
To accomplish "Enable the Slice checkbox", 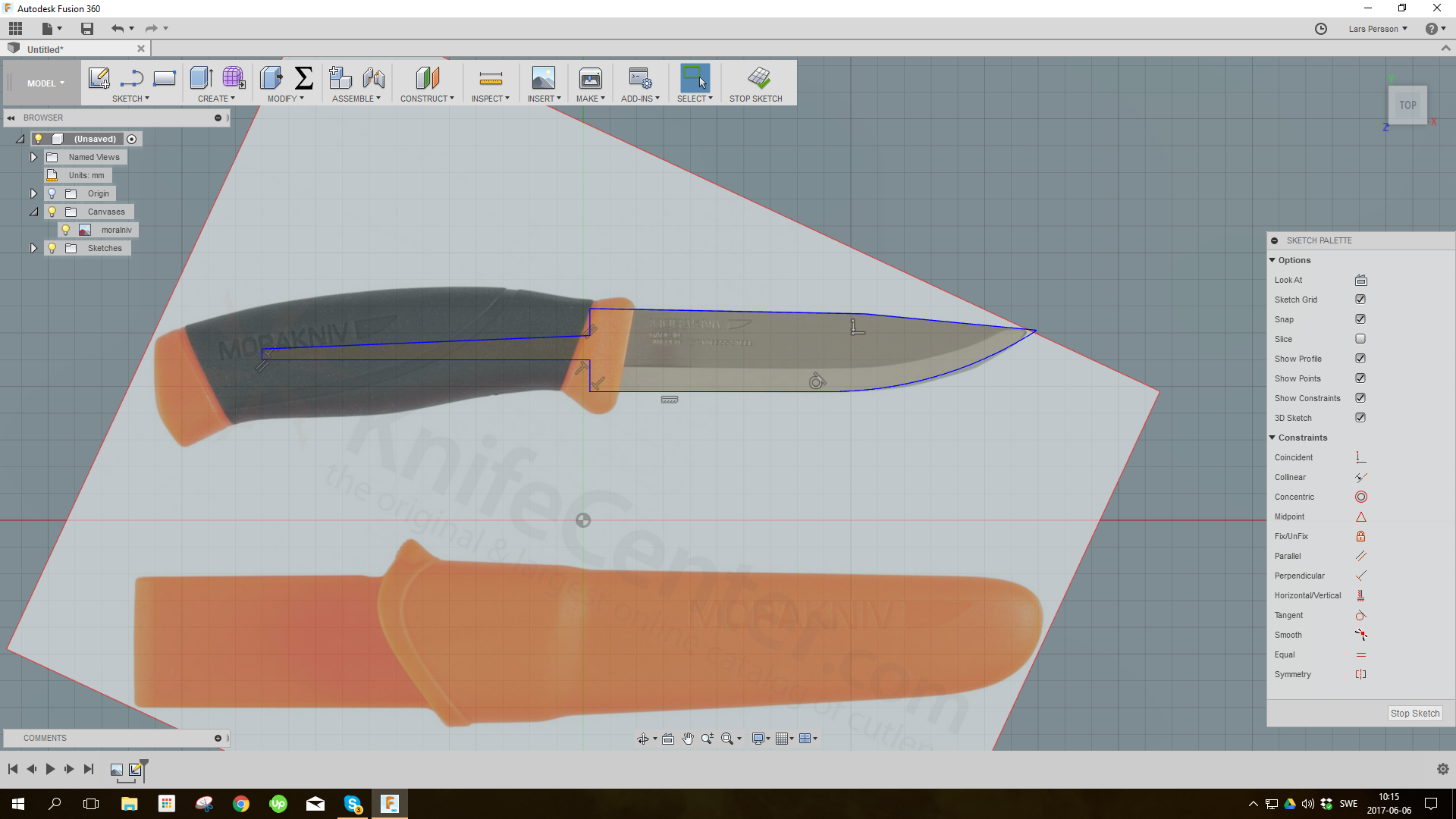I will pos(1360,338).
